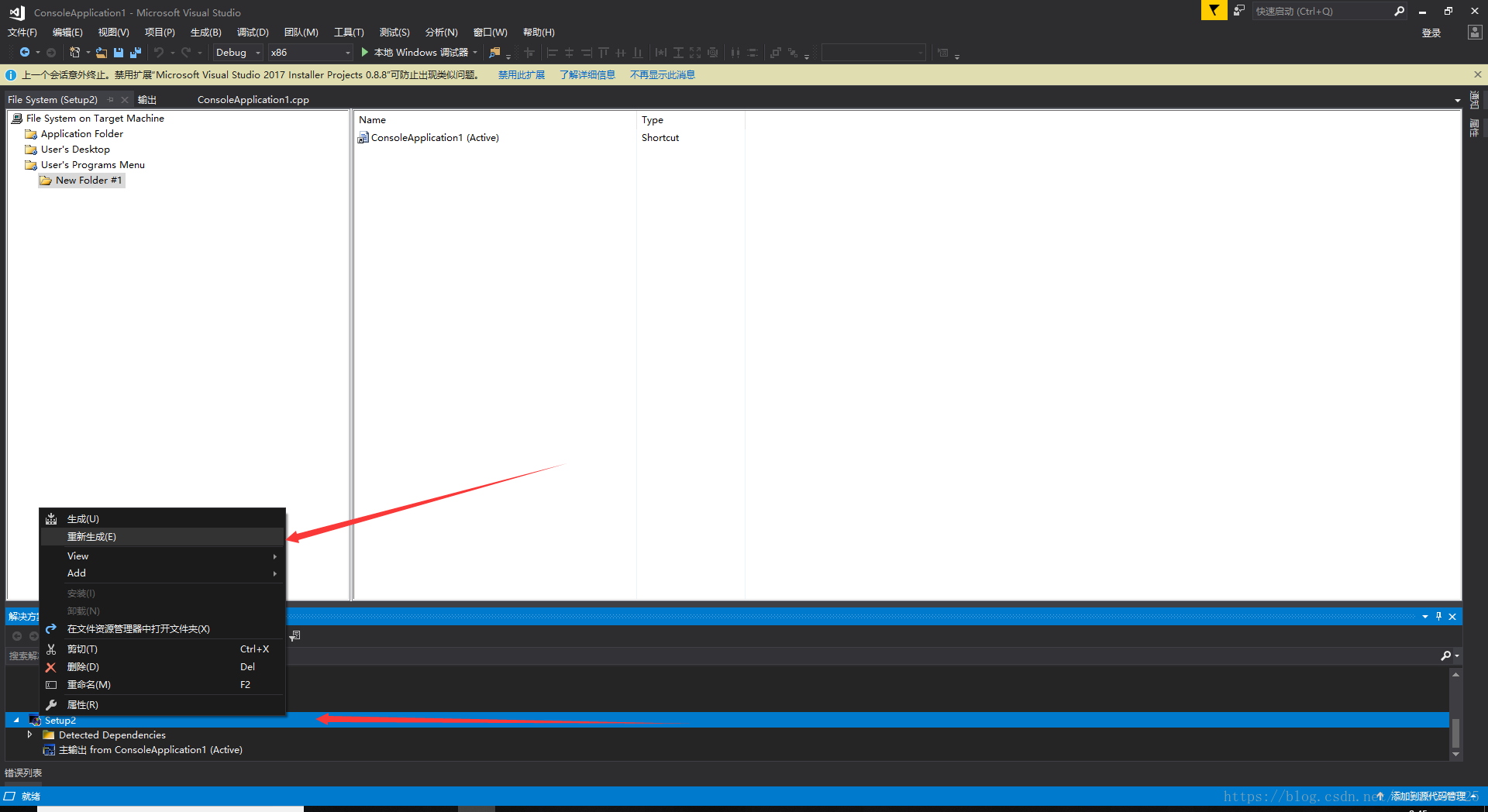The height and width of the screenshot is (812, 1488).
Task: Click the quick launch search magnifier icon
Action: 1399,11
